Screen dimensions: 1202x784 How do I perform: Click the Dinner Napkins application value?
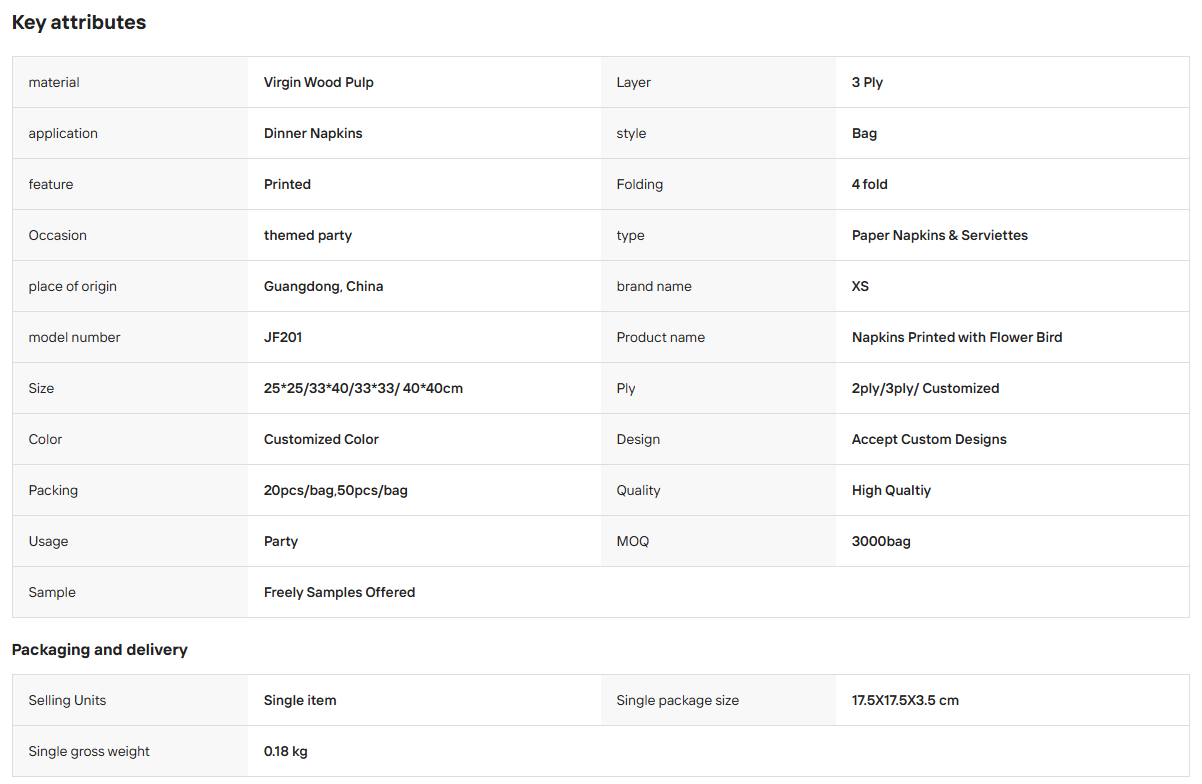click(x=313, y=133)
